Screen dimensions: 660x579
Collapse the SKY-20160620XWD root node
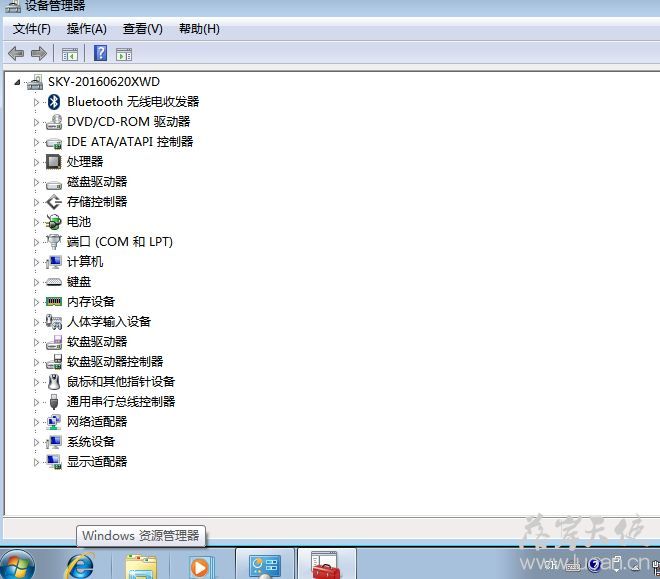point(17,82)
